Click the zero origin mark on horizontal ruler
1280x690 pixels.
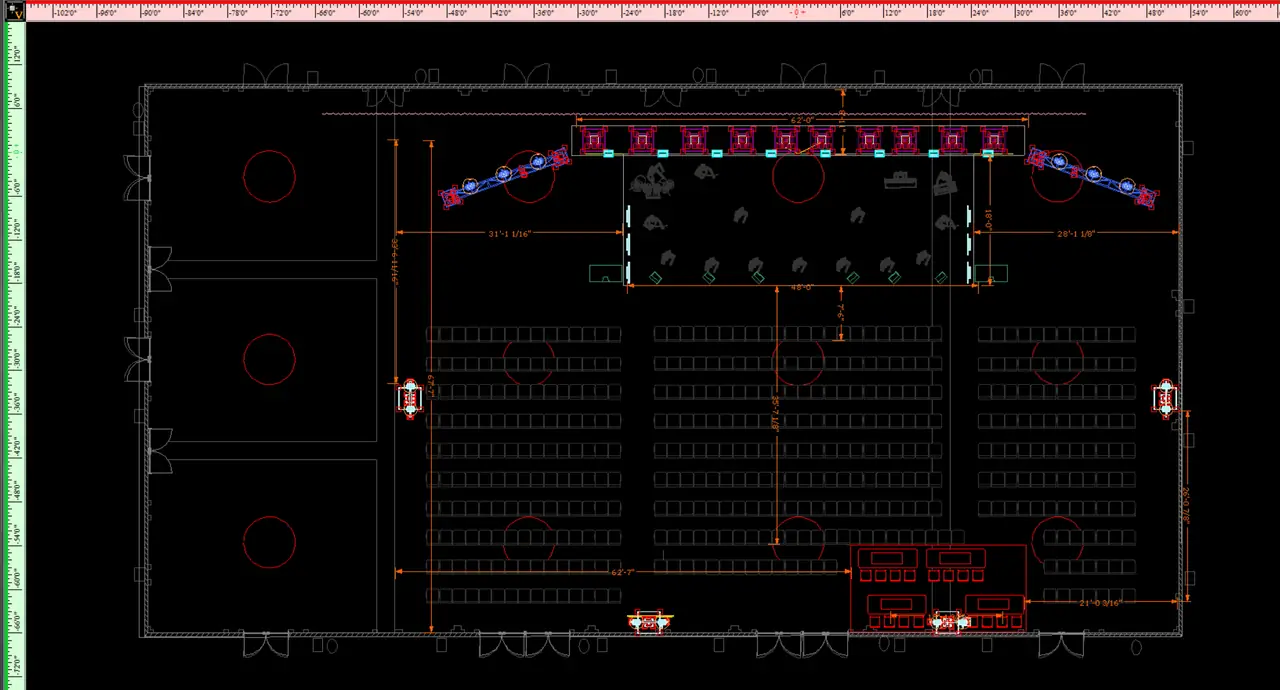pos(797,13)
